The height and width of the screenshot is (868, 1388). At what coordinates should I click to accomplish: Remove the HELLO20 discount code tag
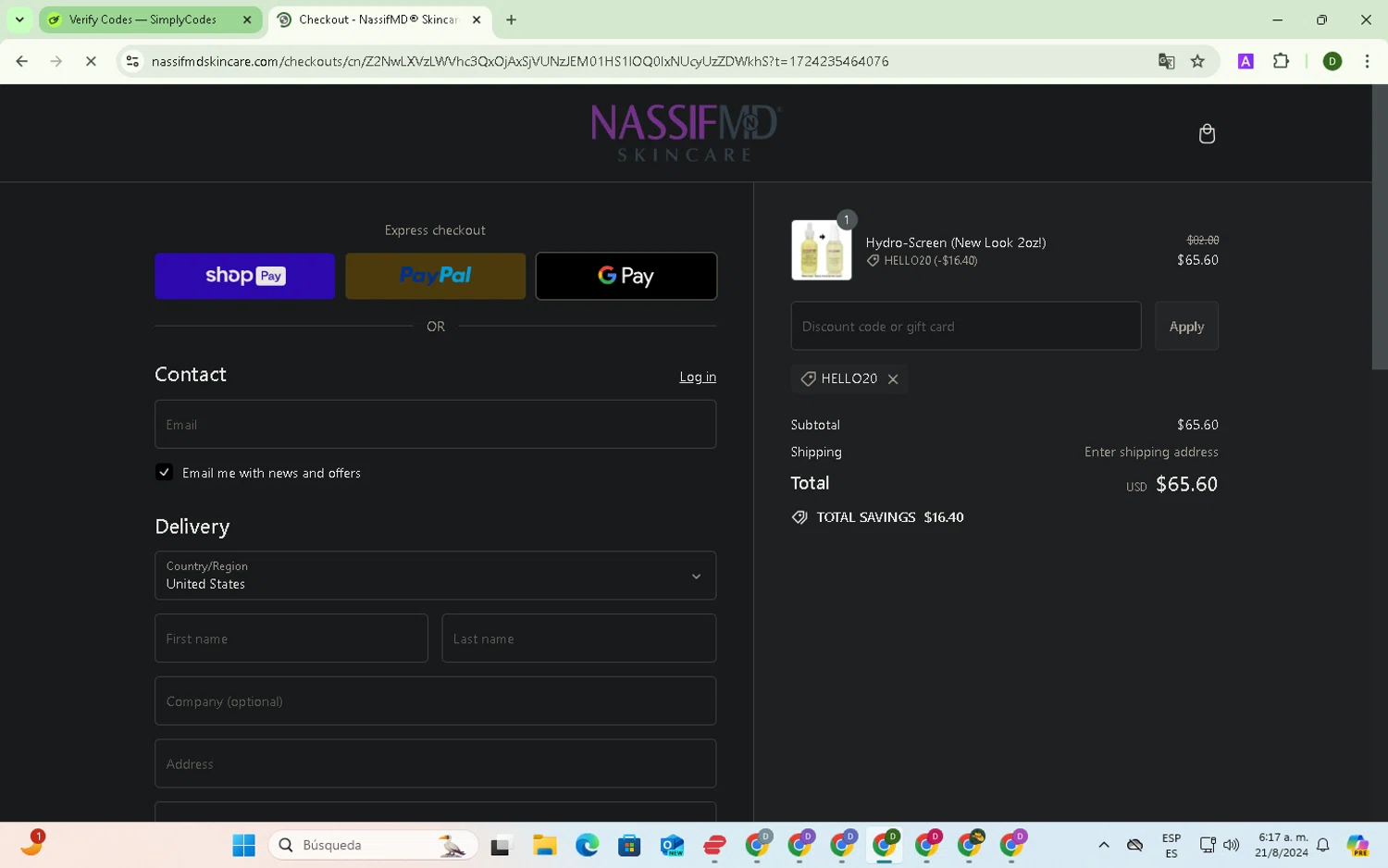[893, 378]
